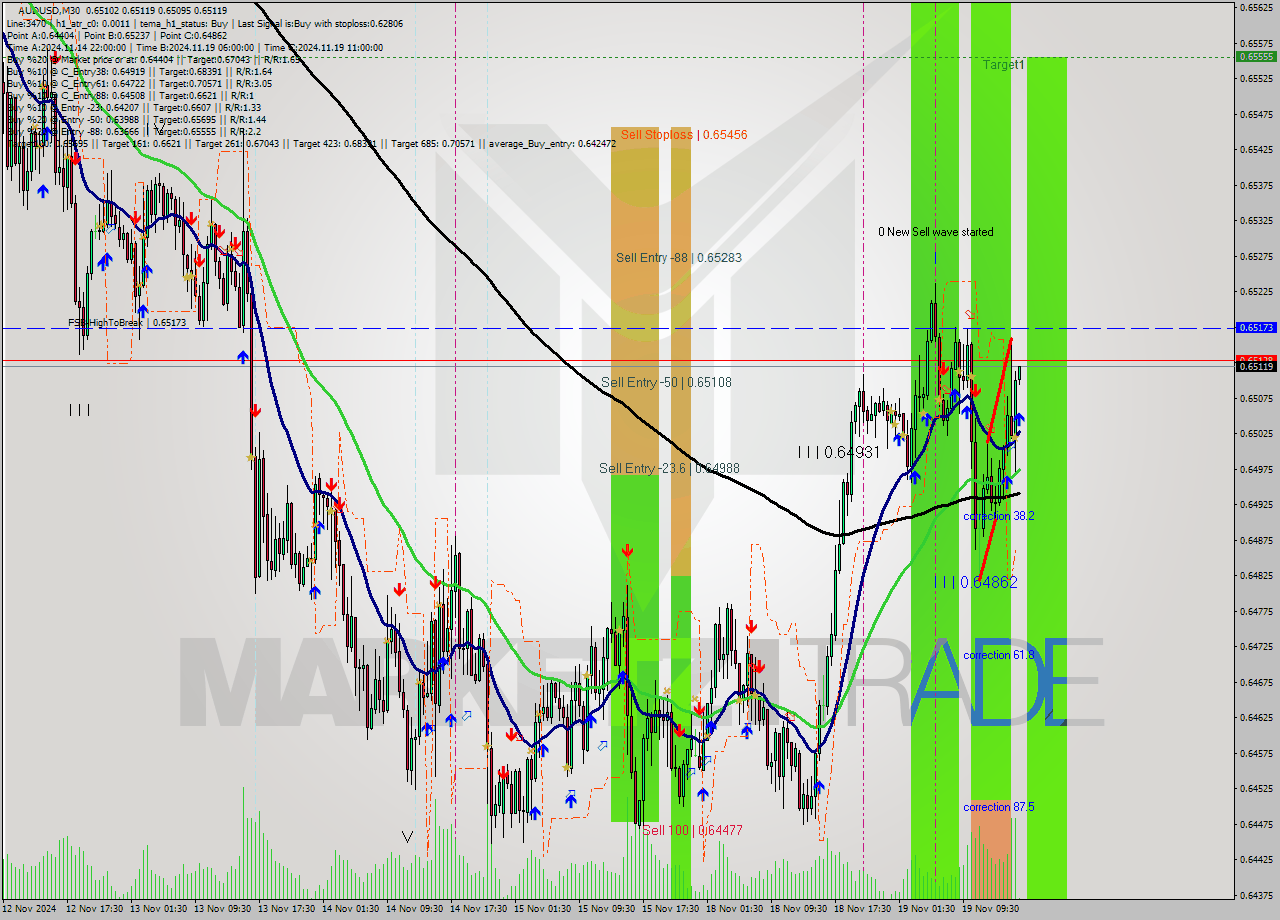This screenshot has height=920, width=1280.
Task: Click the 0.65475 price axis value
Action: 1257,114
